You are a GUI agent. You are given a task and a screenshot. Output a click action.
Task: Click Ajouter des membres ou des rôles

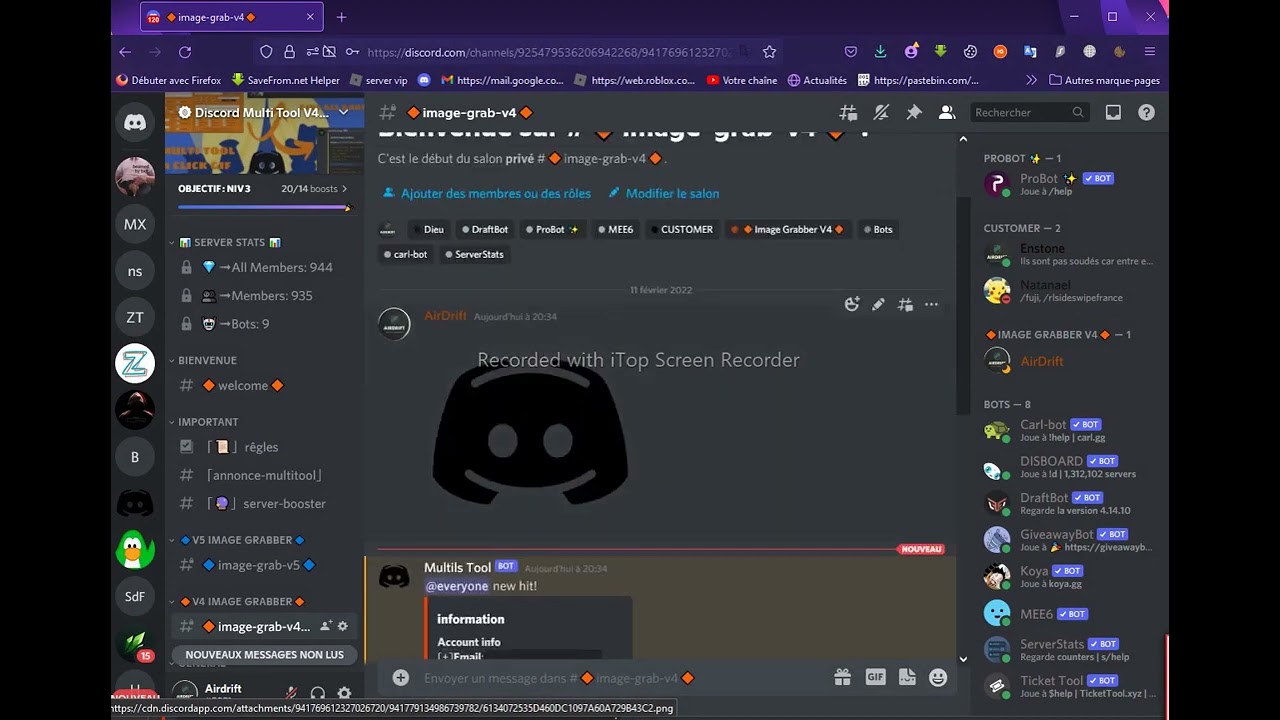(487, 193)
